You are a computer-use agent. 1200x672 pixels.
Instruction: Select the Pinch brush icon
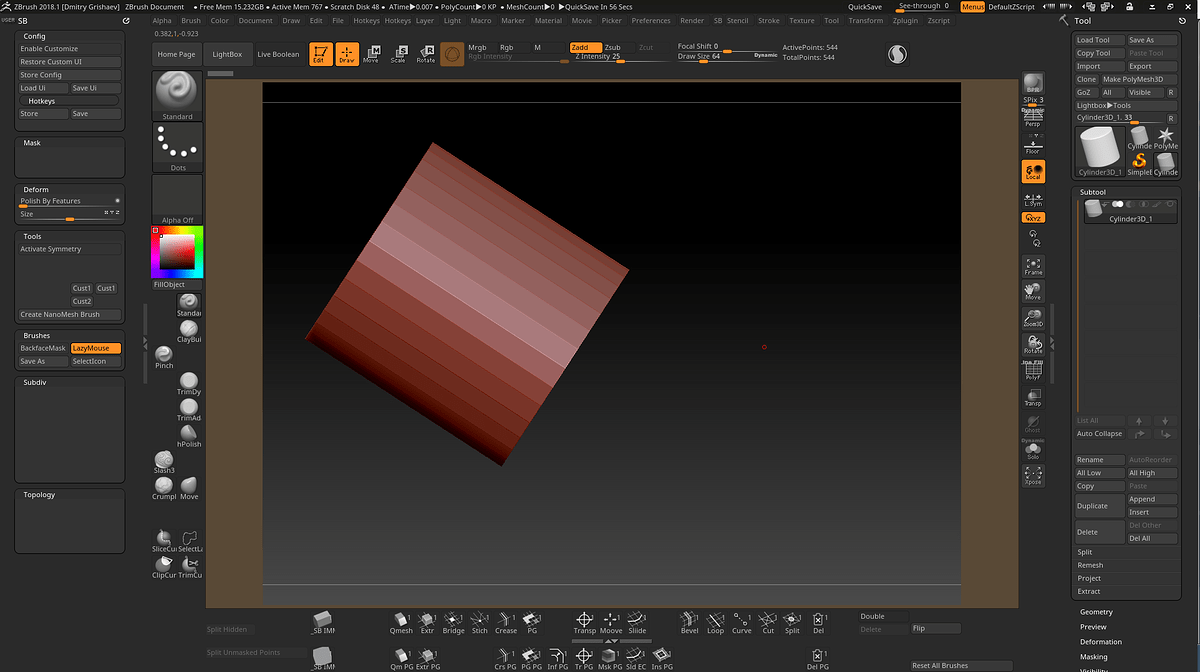click(x=164, y=357)
